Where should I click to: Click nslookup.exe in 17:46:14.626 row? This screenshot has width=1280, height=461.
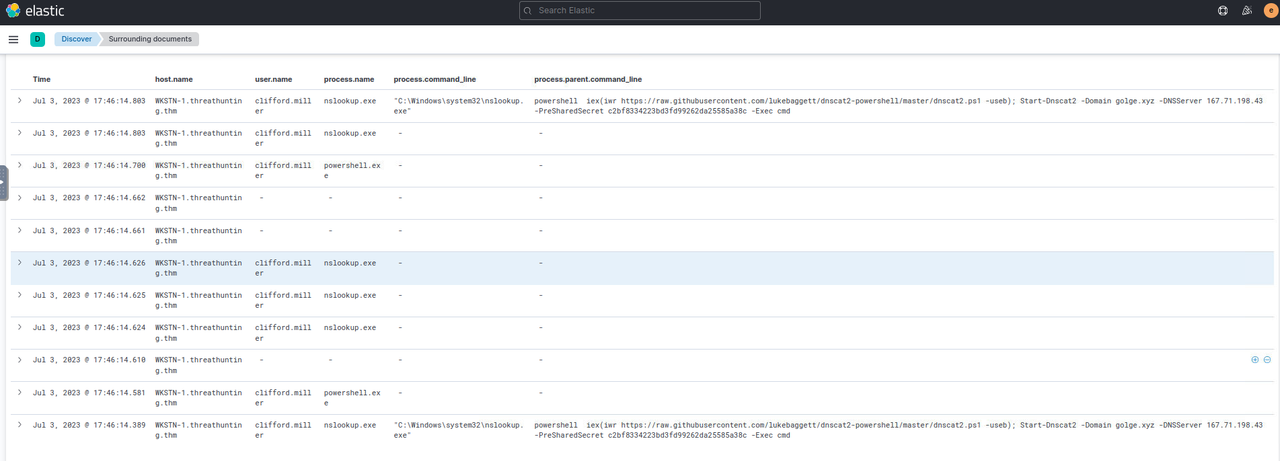coord(350,263)
